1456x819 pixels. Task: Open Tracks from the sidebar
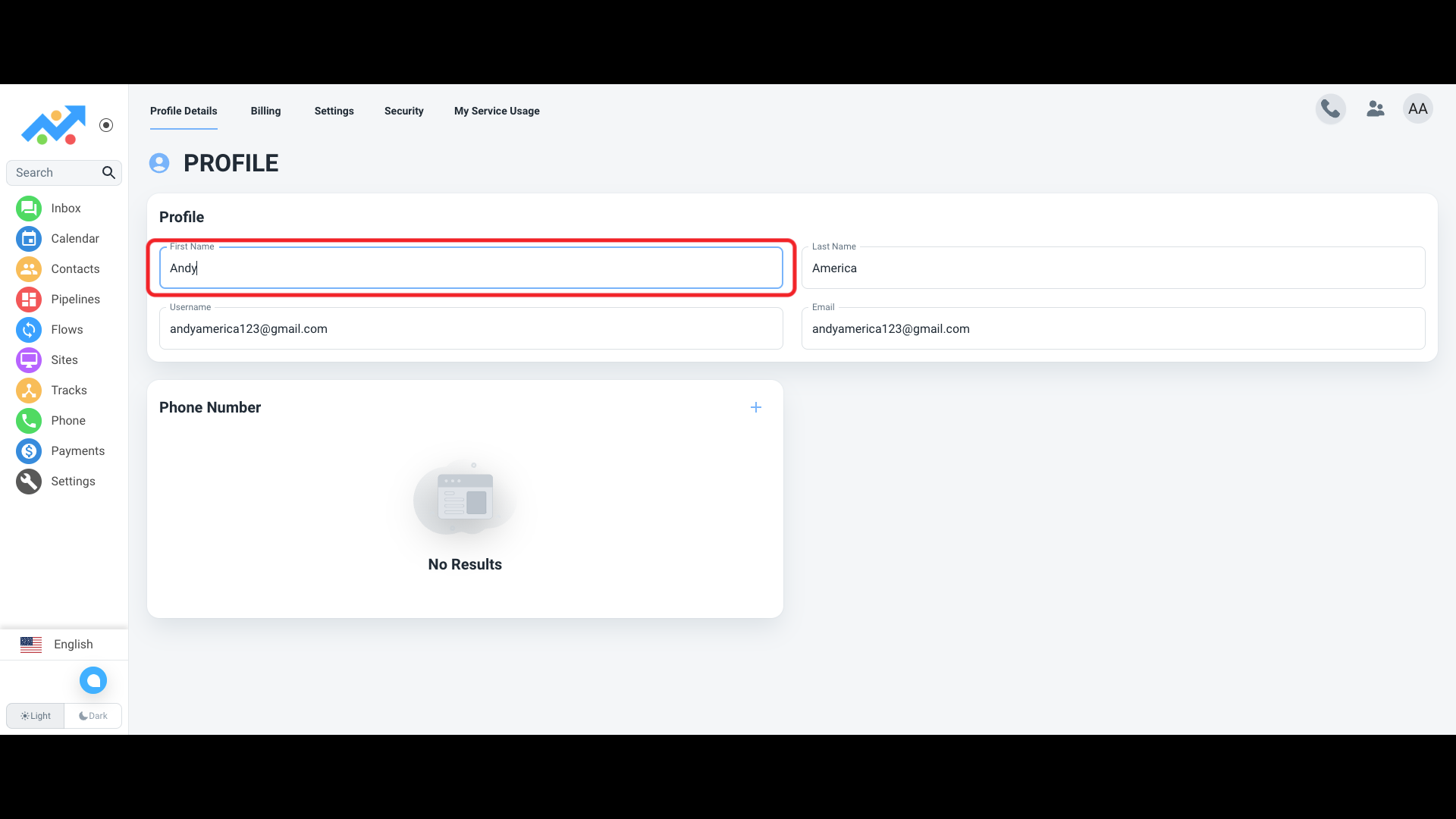29,391
